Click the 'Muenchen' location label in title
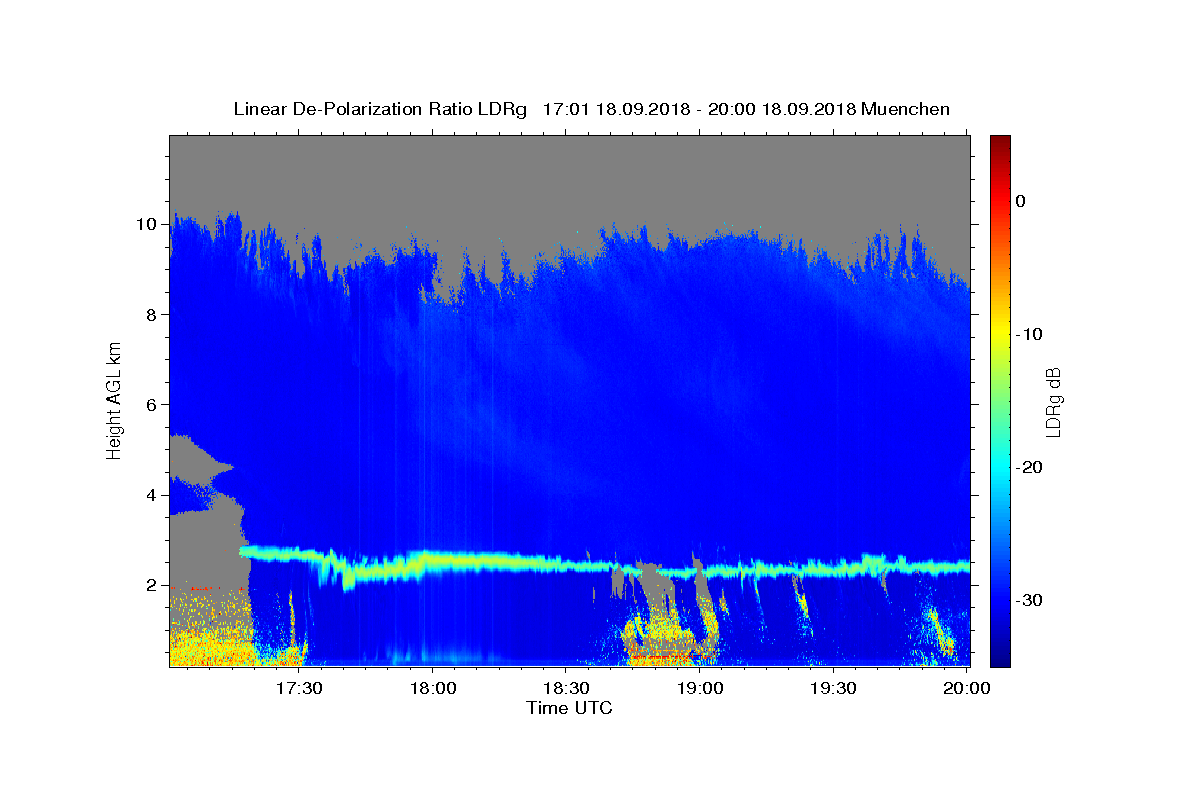 coord(905,109)
